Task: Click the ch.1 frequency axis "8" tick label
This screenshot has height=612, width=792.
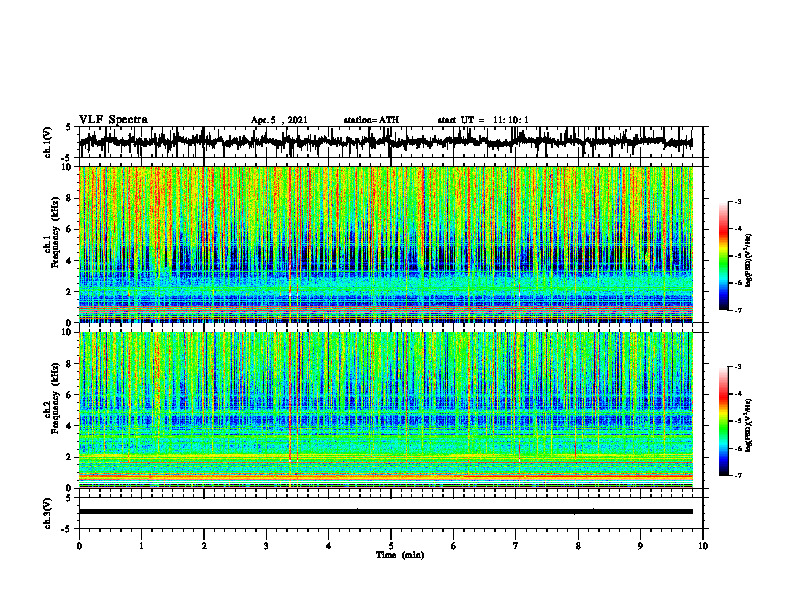Action: (70, 198)
